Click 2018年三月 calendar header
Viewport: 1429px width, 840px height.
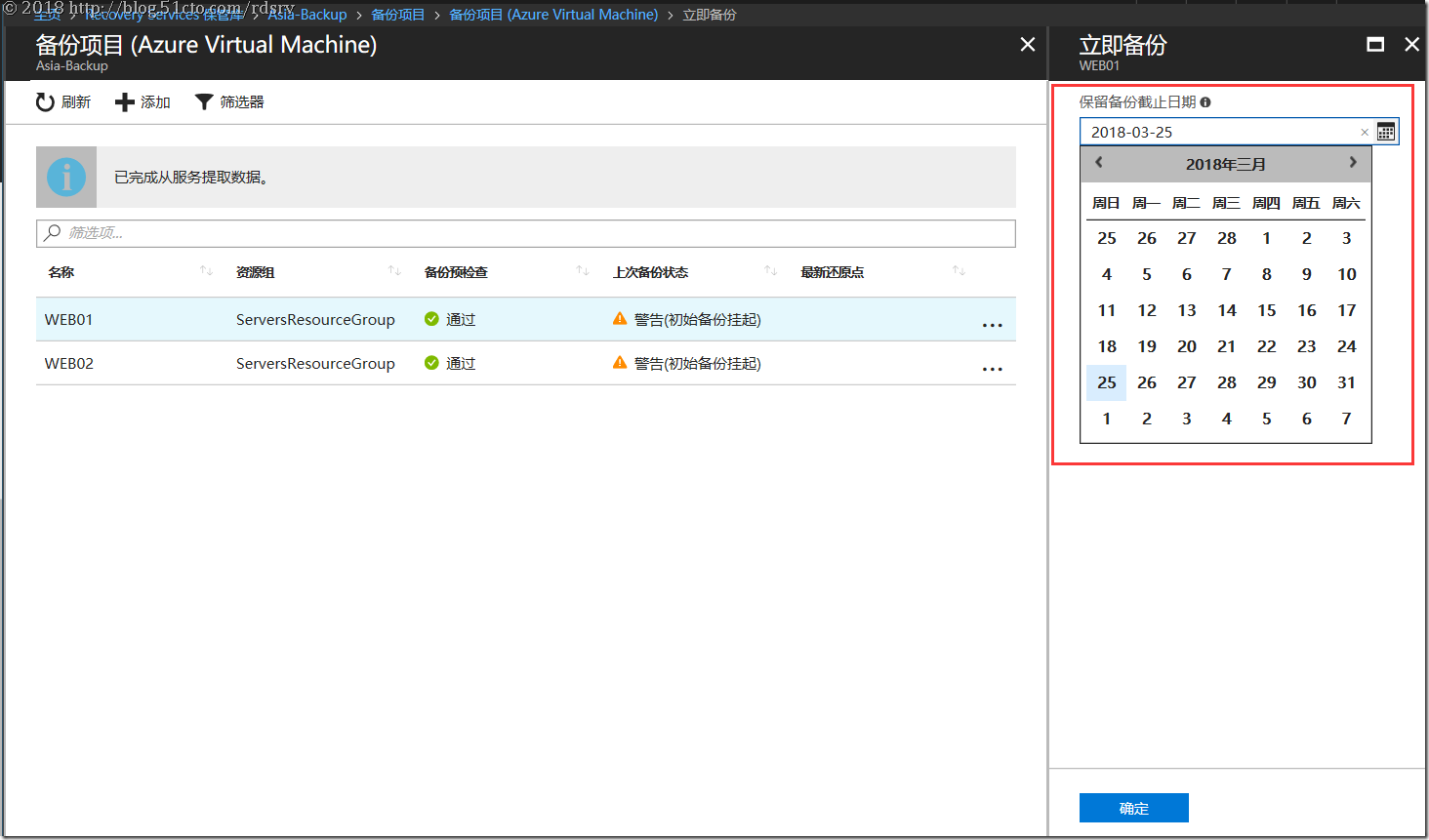coord(1226,164)
